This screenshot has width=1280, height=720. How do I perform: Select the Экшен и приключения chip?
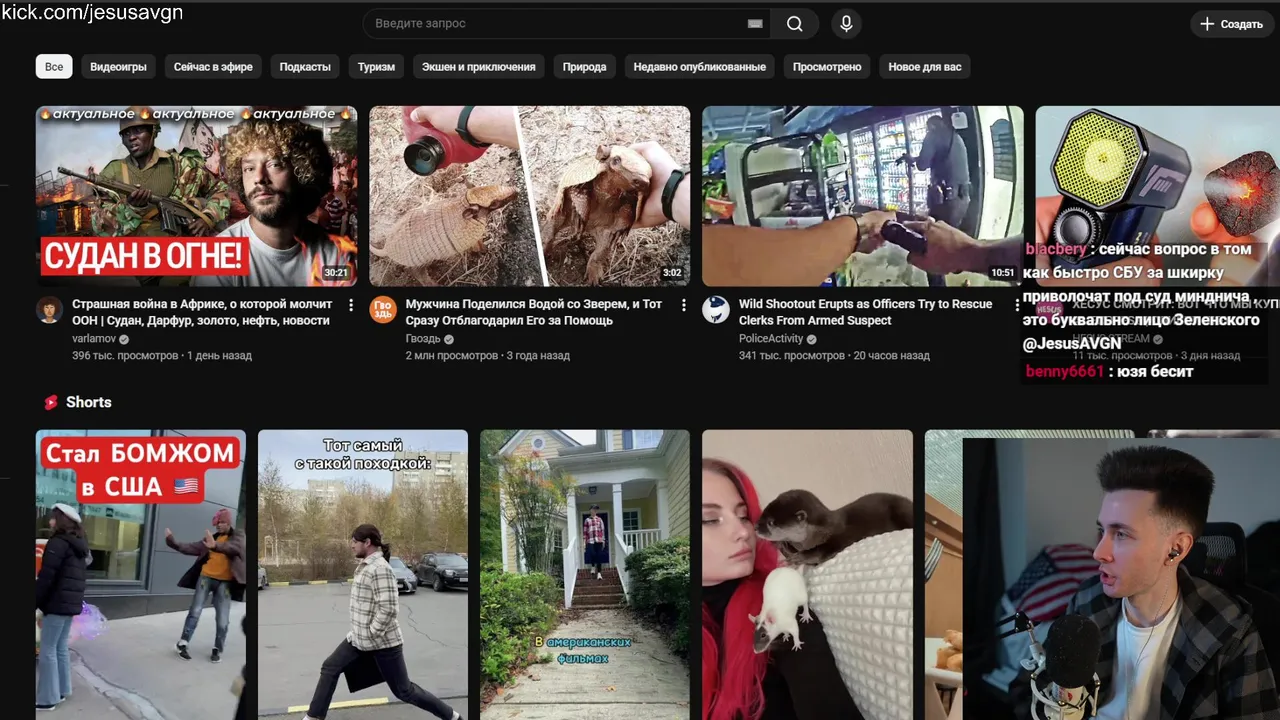[x=478, y=67]
